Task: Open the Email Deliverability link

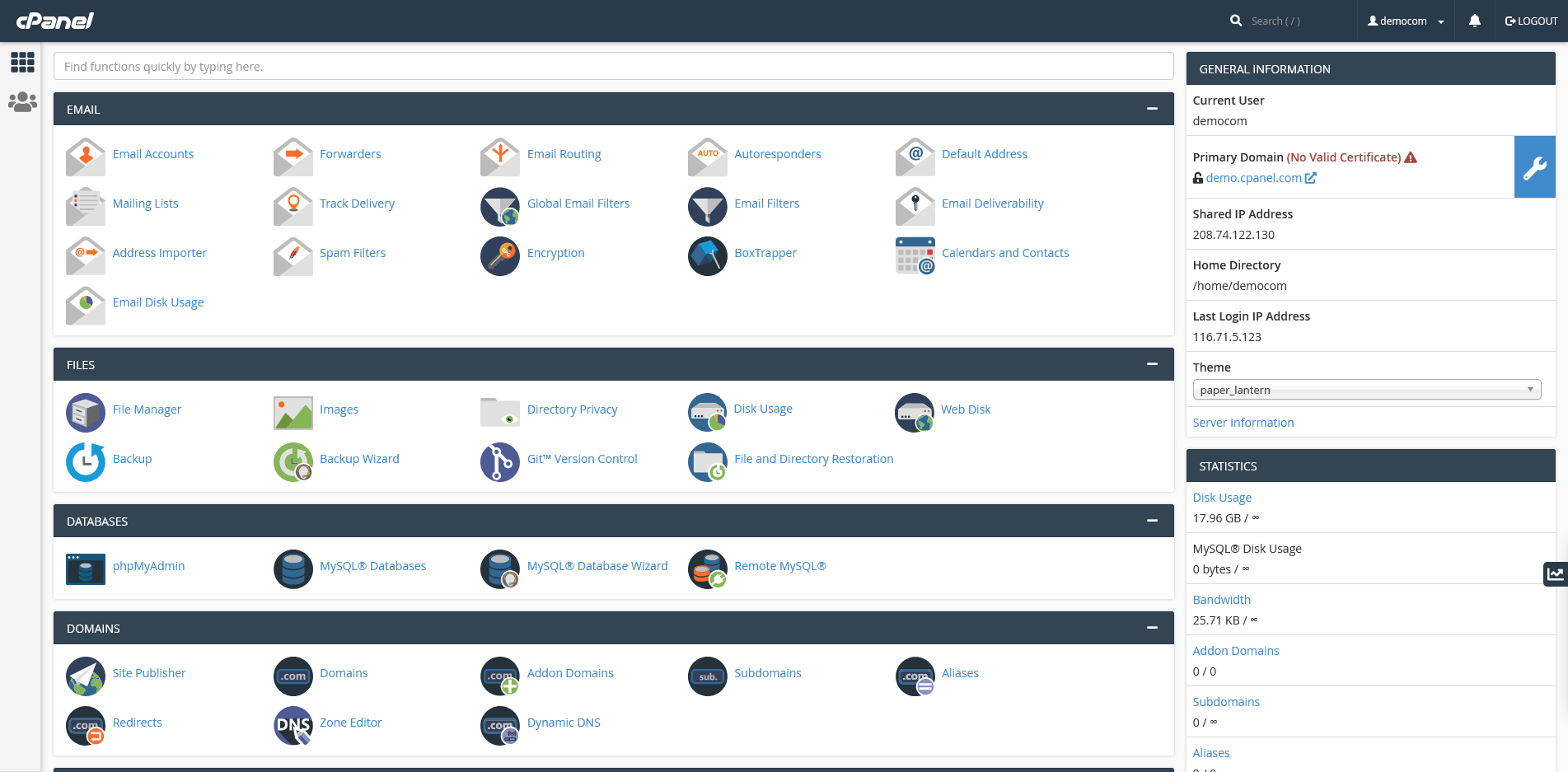Action: (x=992, y=204)
